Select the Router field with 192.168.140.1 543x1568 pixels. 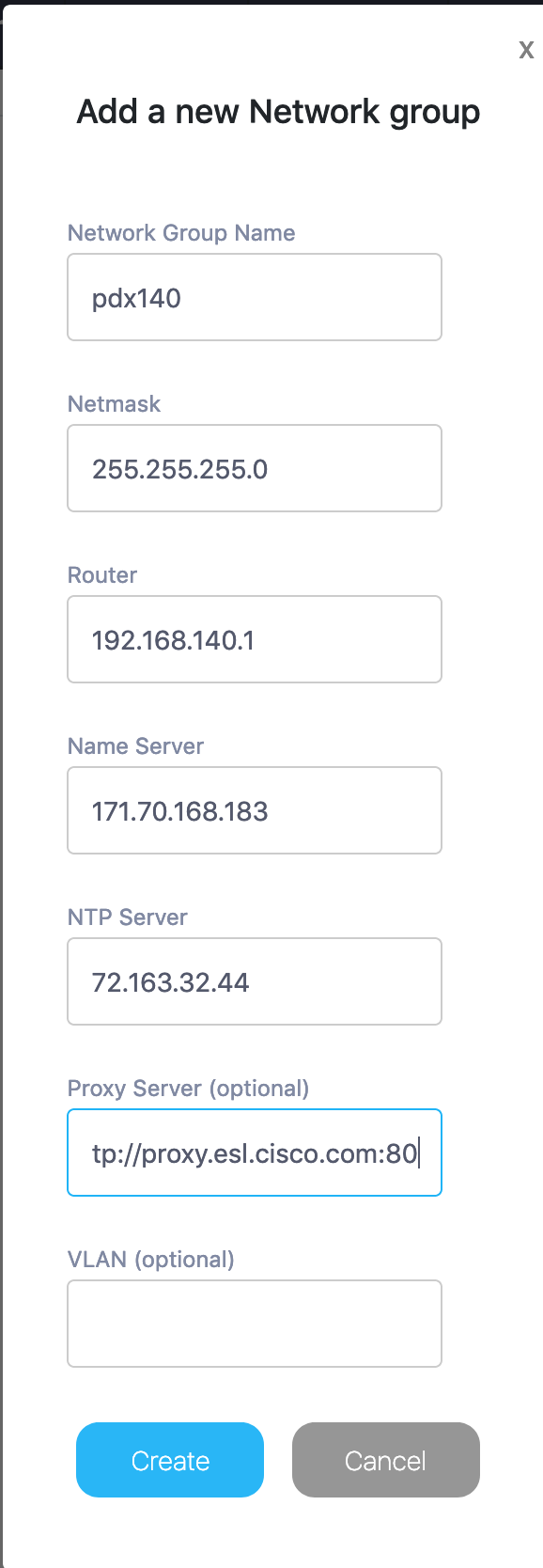click(255, 639)
